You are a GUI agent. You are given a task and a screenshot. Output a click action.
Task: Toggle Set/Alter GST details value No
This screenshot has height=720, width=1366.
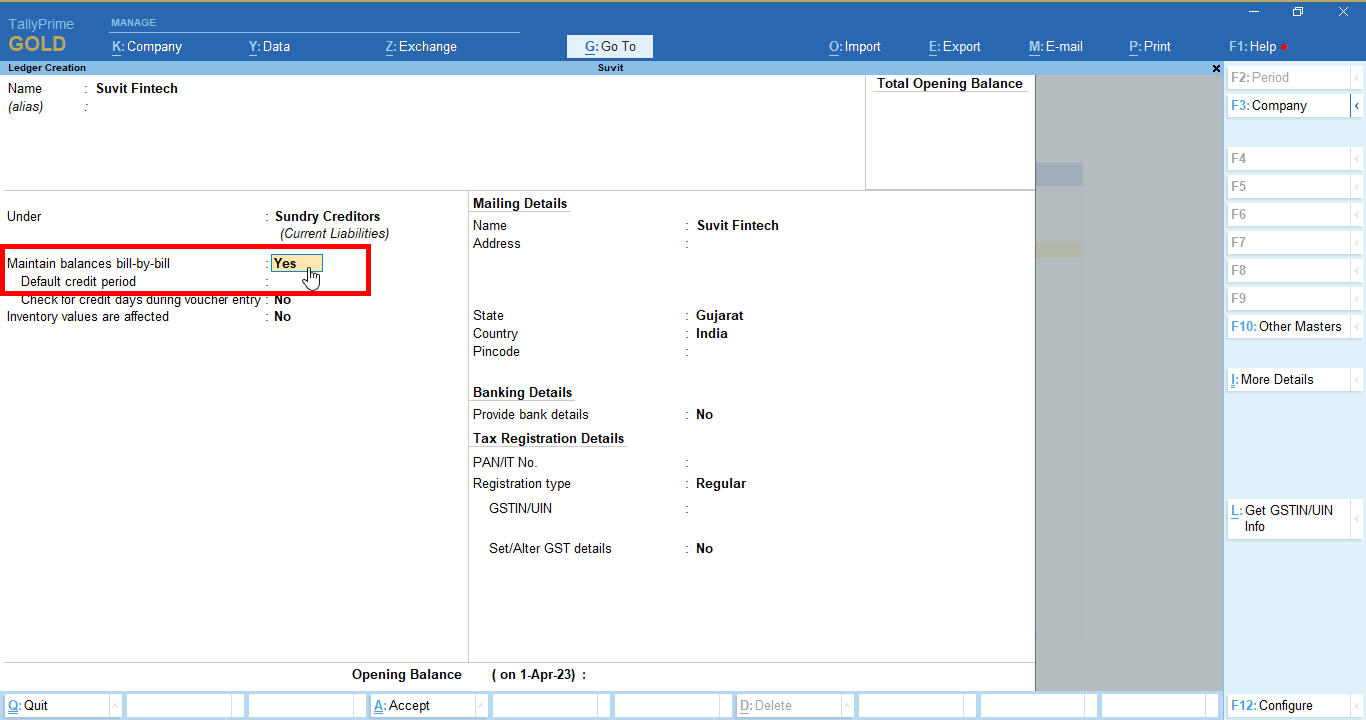click(705, 548)
